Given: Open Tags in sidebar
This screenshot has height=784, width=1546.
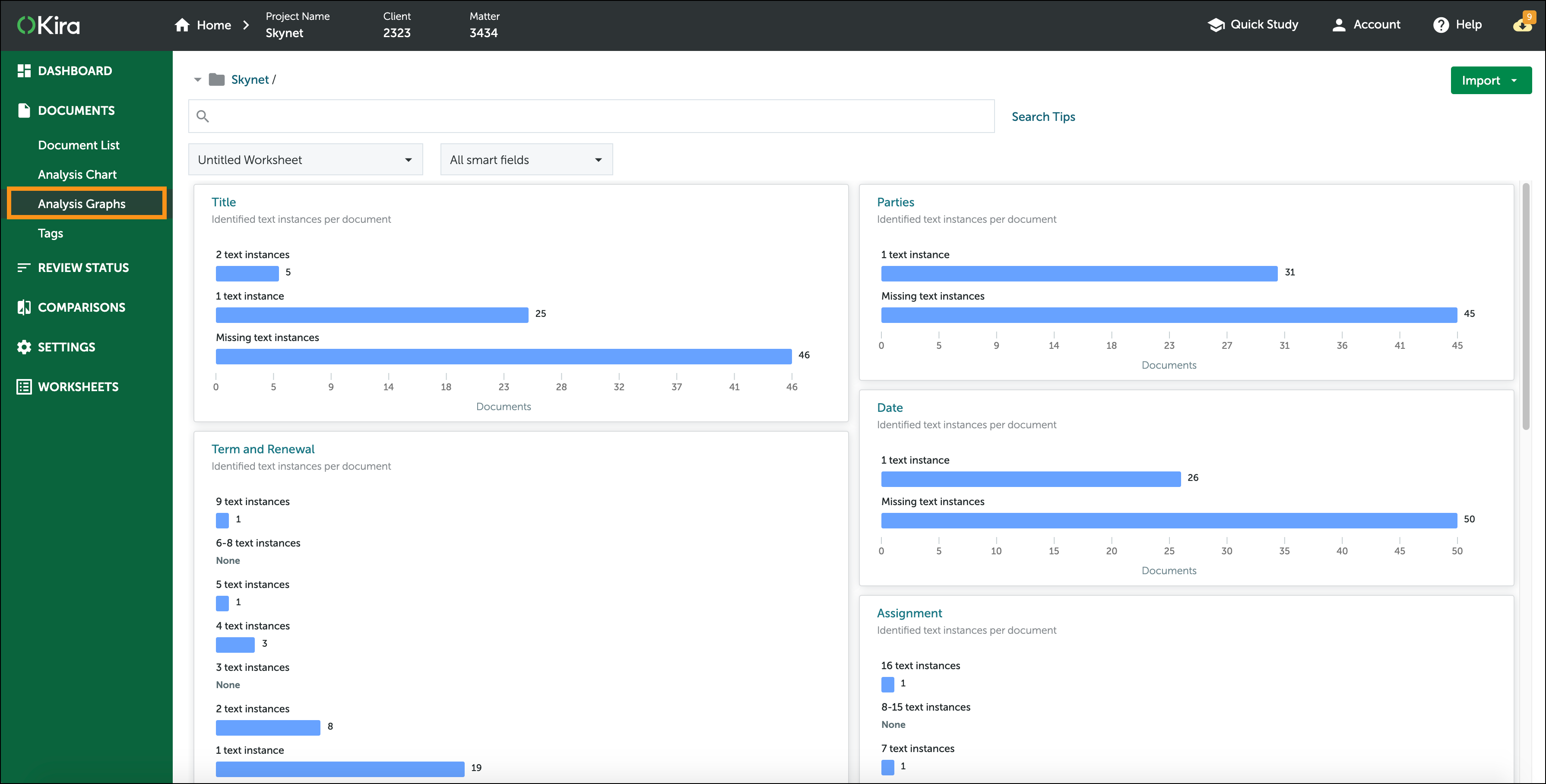Looking at the screenshot, I should click(51, 233).
